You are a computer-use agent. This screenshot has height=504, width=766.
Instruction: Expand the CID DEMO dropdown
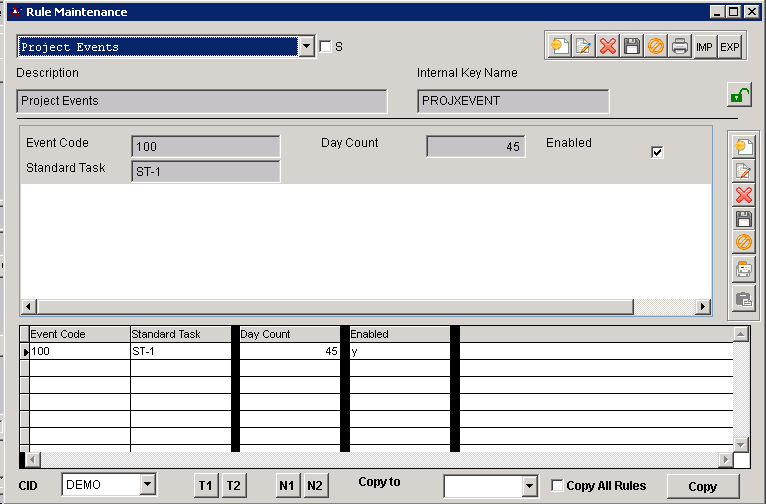pyautogui.click(x=148, y=485)
